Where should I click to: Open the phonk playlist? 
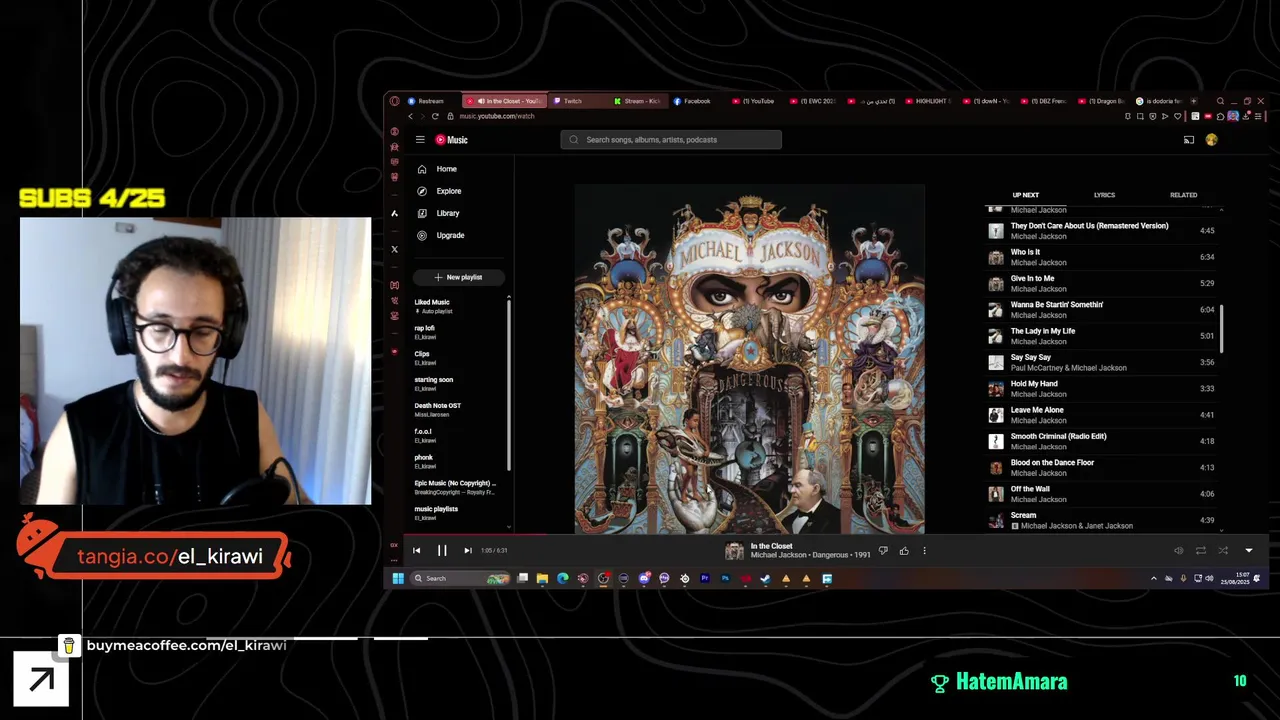click(x=458, y=461)
